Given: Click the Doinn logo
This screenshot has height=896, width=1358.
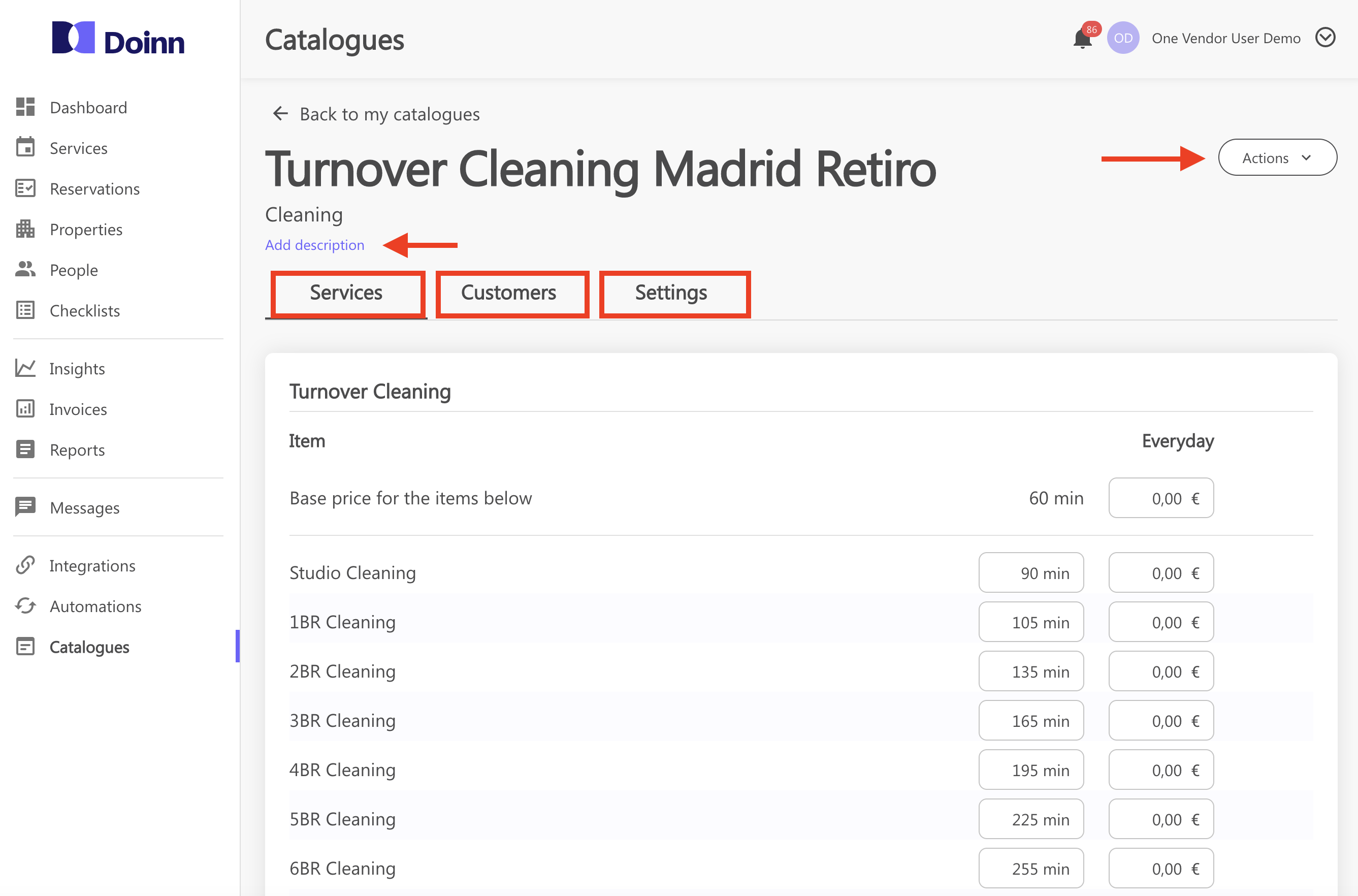Looking at the screenshot, I should tap(118, 39).
